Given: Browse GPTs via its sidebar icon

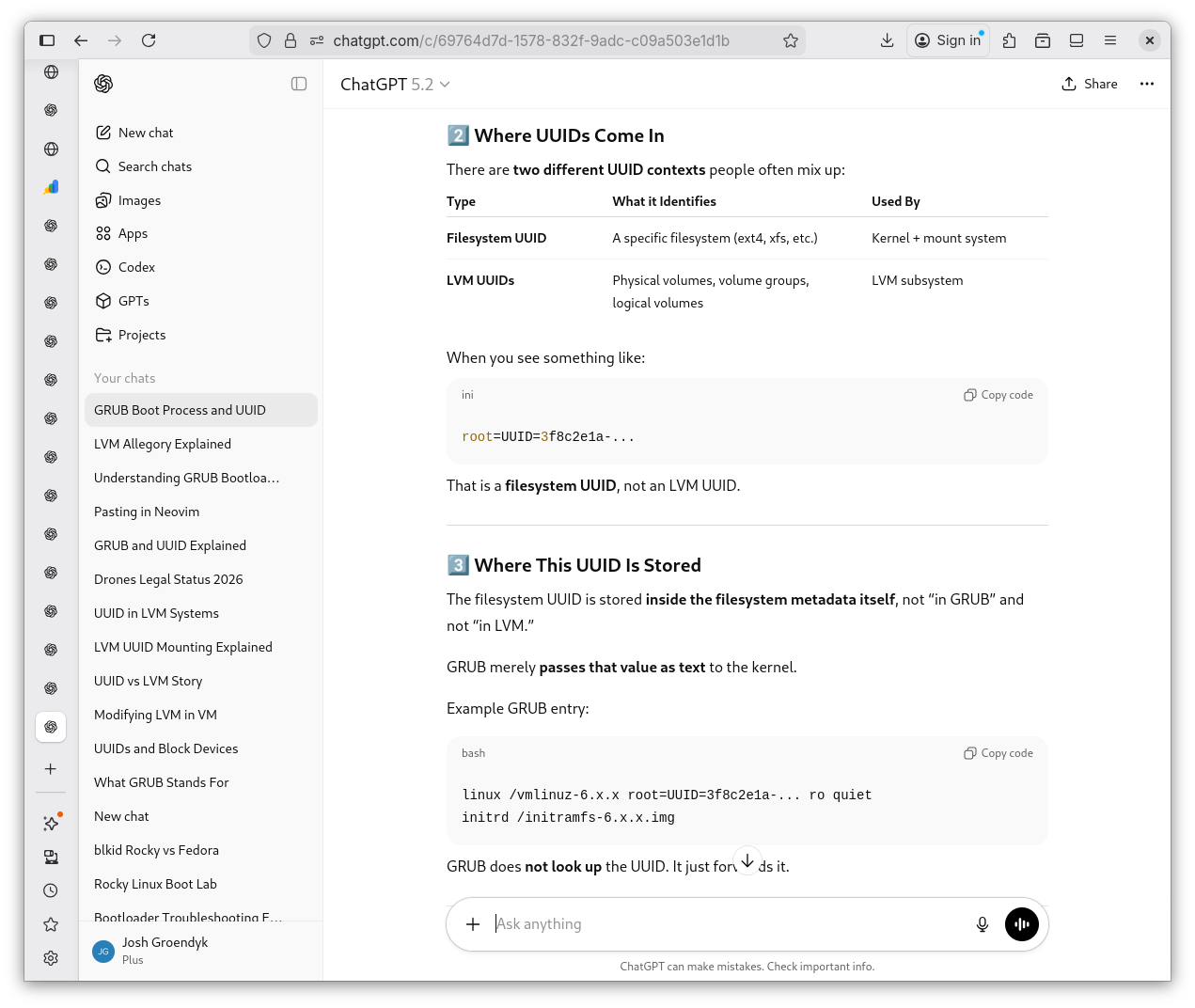Looking at the screenshot, I should click(x=134, y=301).
